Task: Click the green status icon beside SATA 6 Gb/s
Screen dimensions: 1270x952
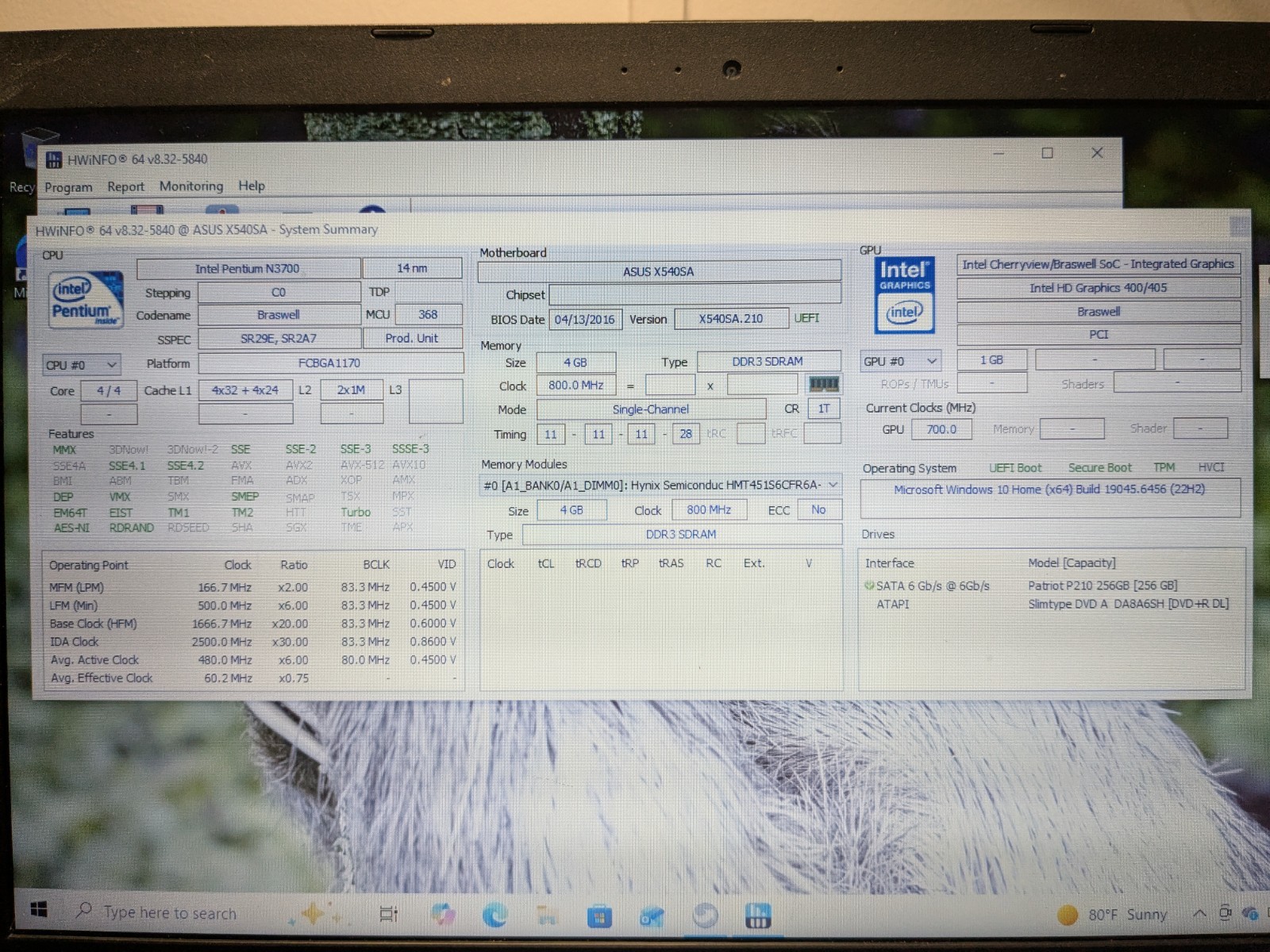Action: [870, 585]
